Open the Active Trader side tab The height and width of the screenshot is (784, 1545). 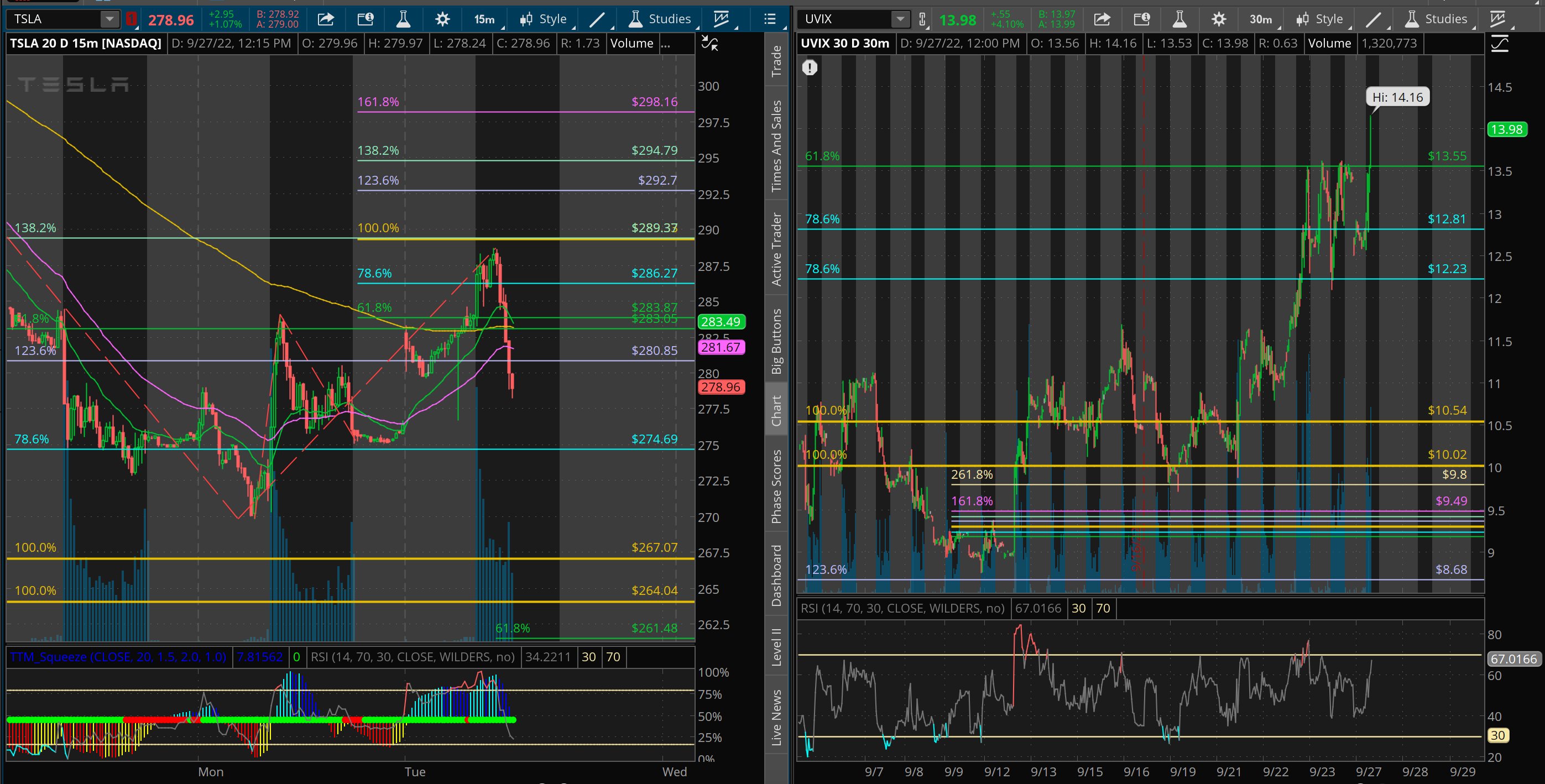pos(776,249)
